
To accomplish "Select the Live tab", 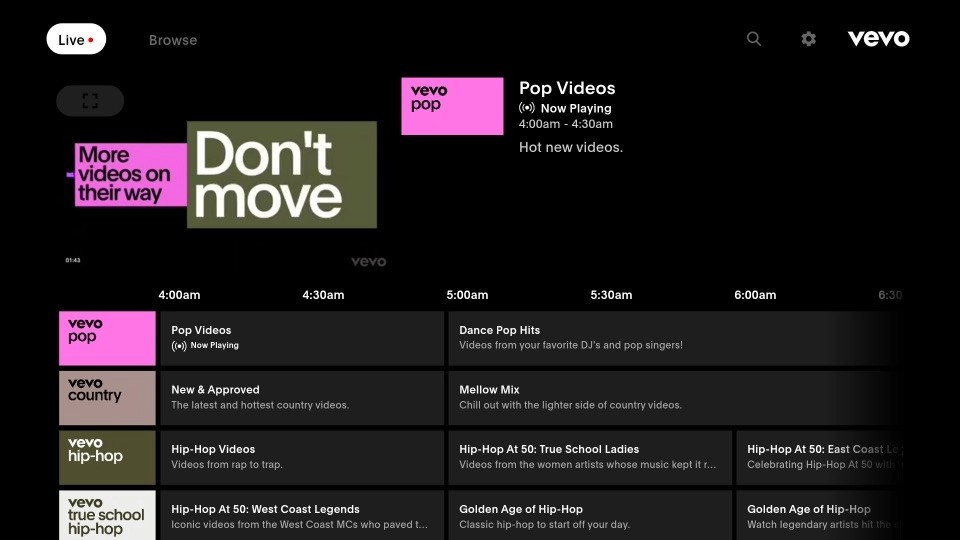I will pyautogui.click(x=76, y=39).
